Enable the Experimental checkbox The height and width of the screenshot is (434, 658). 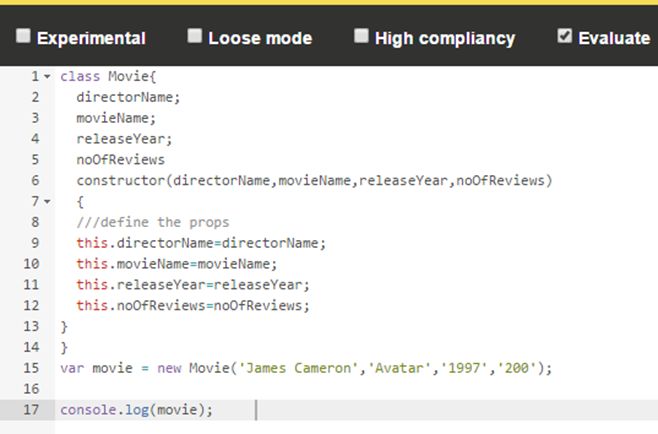coord(22,37)
